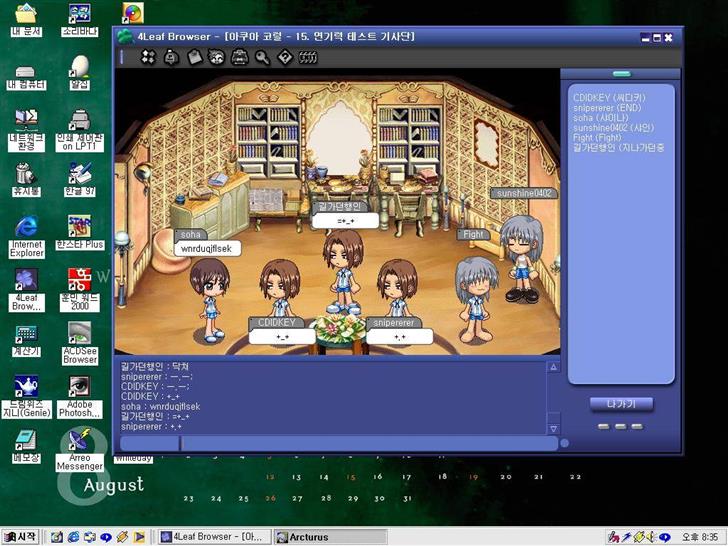
Task: Open the Recycle Bin desktop icon
Action: pyautogui.click(x=26, y=179)
